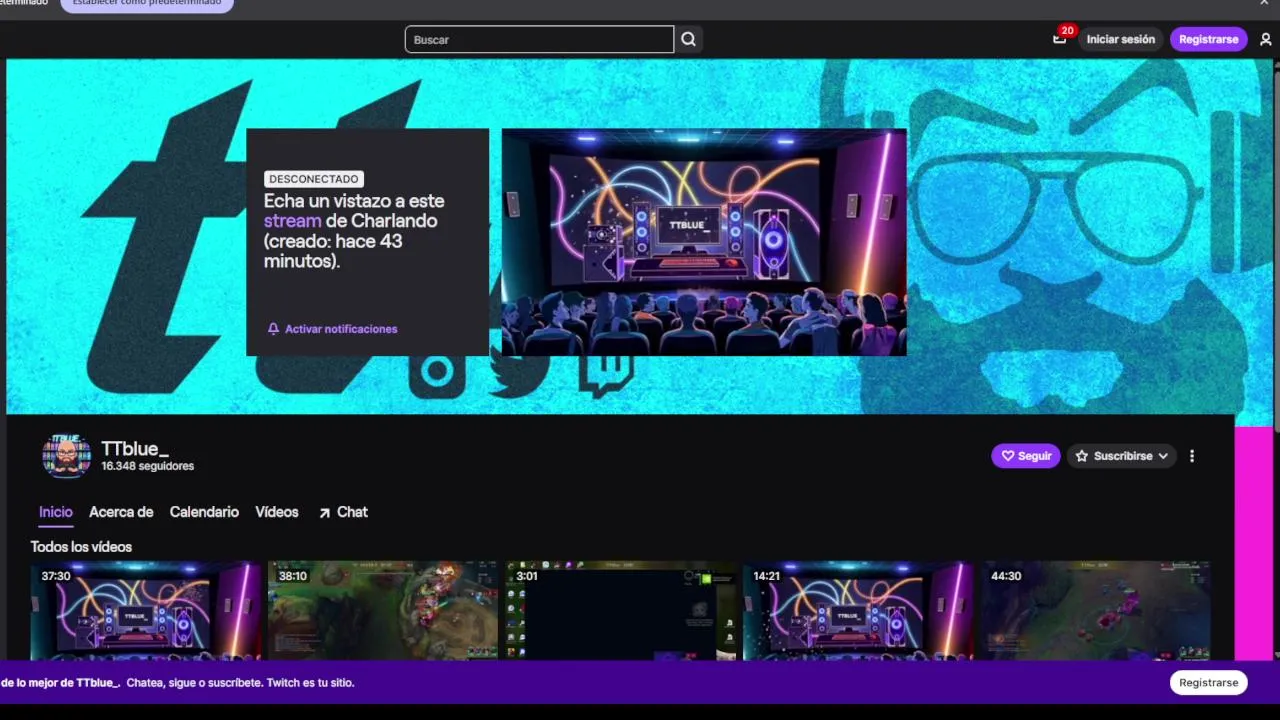Click Registrarse in the bottom purple banner
The height and width of the screenshot is (720, 1280).
click(x=1208, y=682)
